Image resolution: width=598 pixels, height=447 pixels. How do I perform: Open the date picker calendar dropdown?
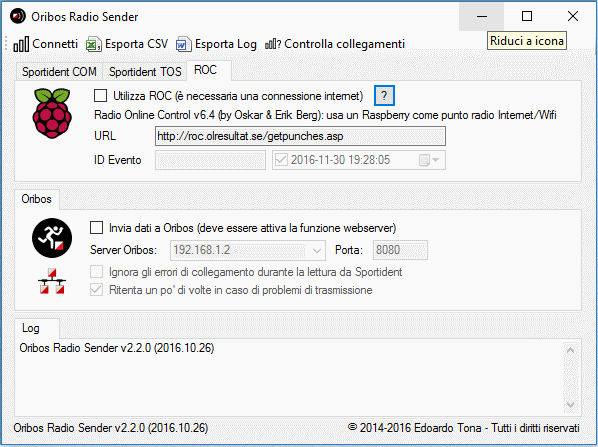tap(429, 160)
